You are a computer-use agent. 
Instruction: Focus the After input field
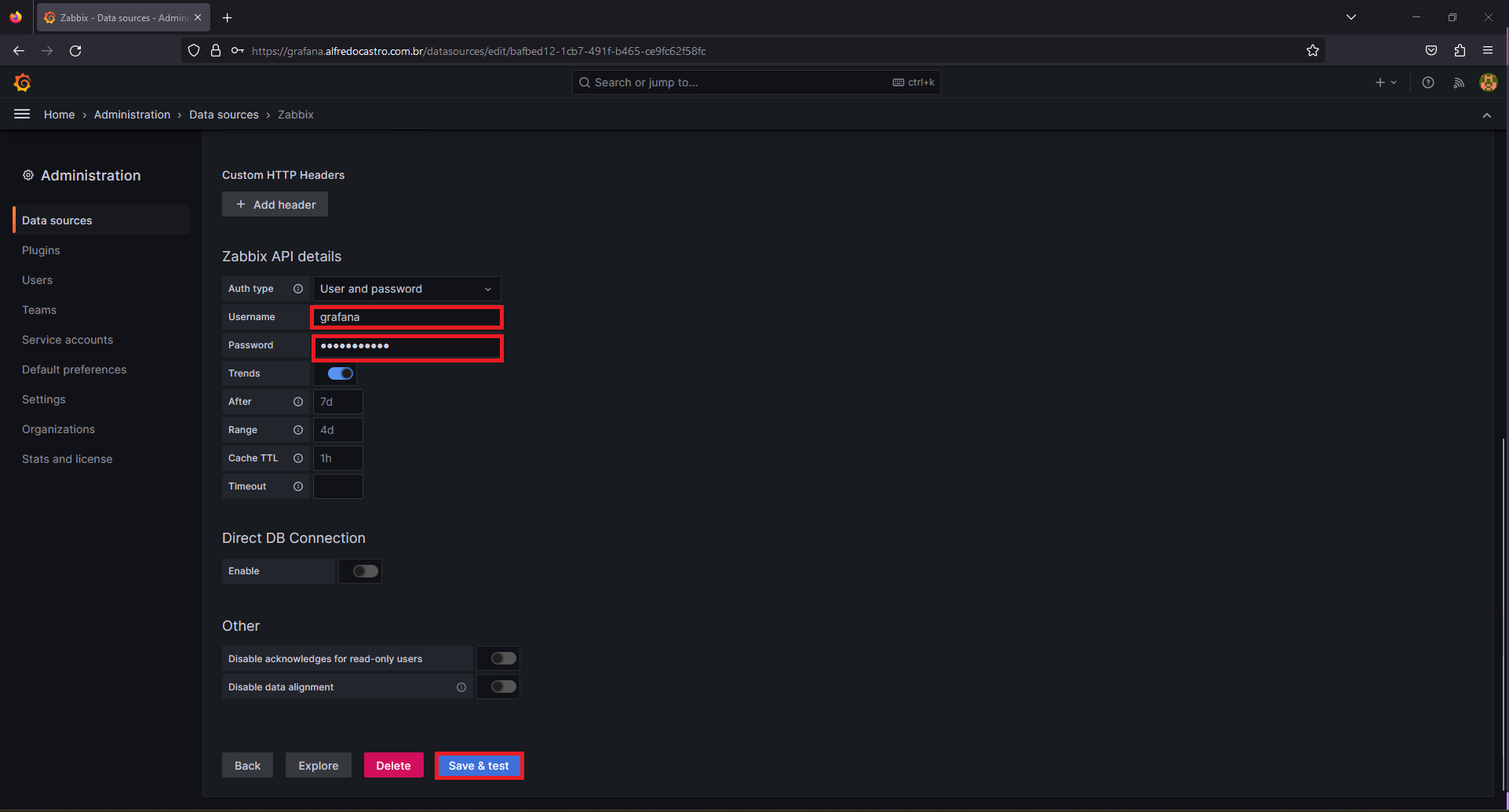(x=338, y=402)
